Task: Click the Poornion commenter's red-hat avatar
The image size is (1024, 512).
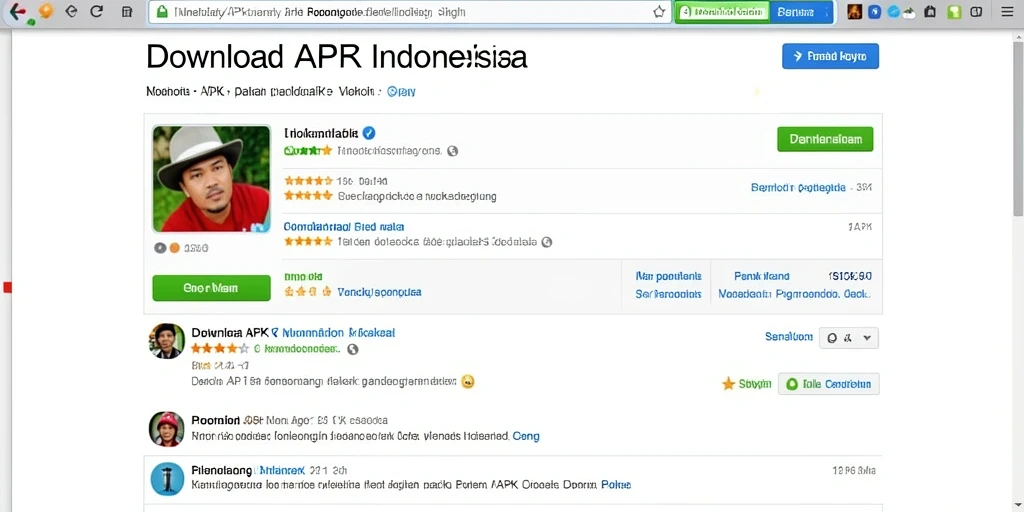Action: pyautogui.click(x=167, y=429)
